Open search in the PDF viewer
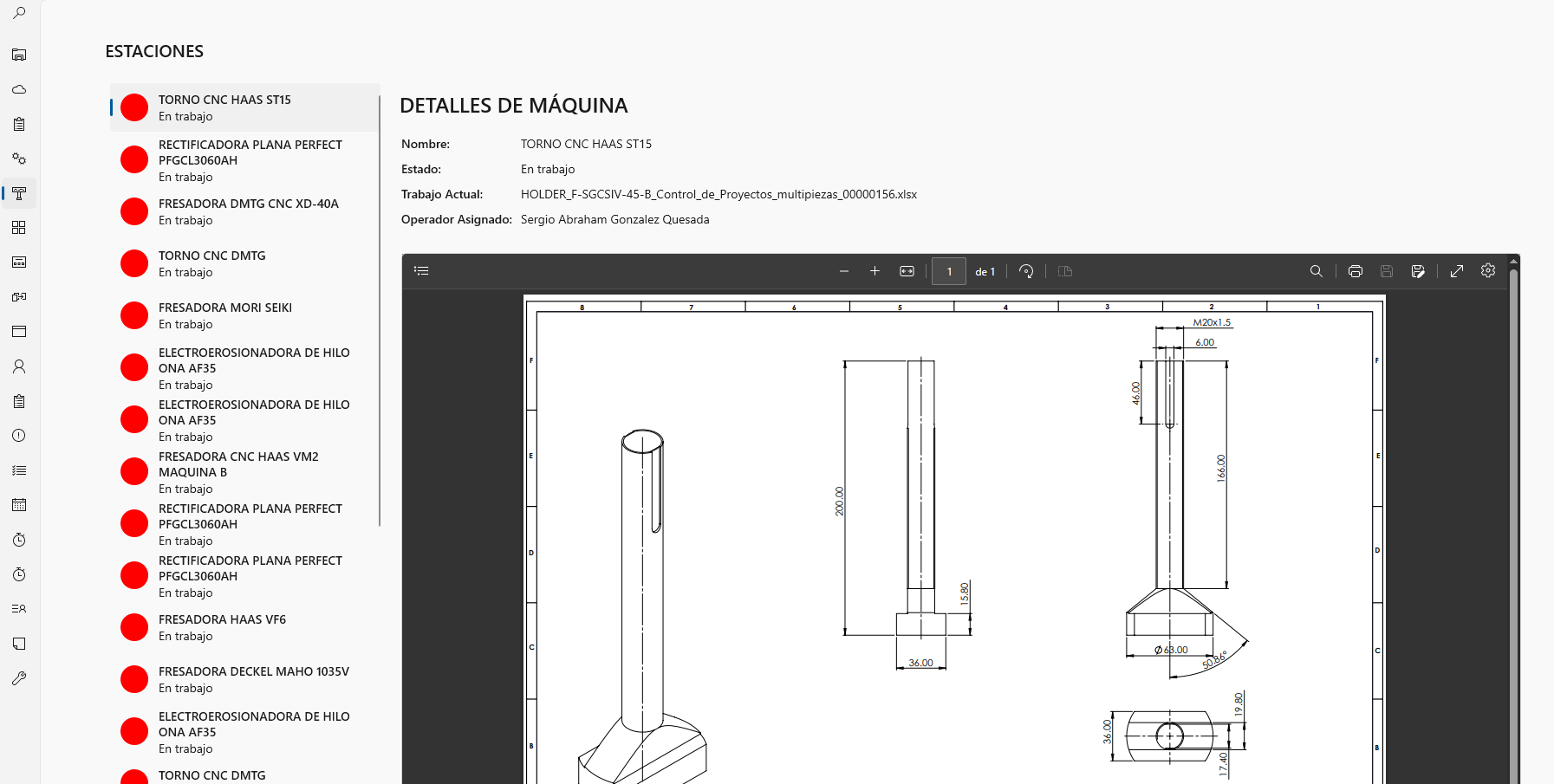This screenshot has width=1554, height=784. (x=1316, y=271)
